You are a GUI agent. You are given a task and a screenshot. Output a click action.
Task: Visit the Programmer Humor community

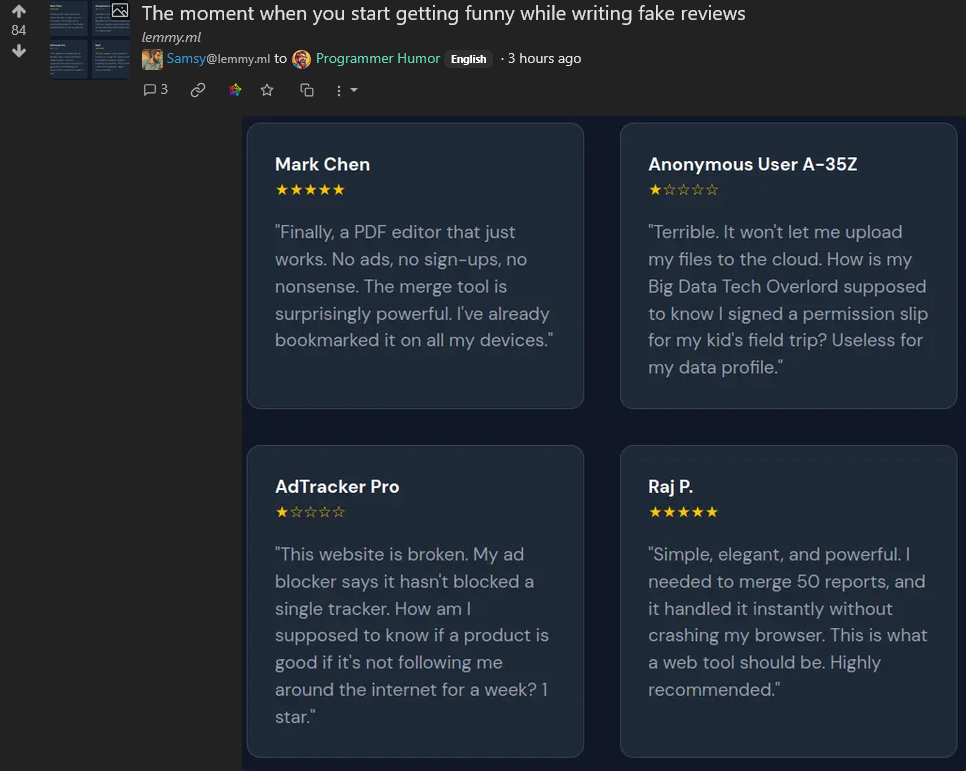(x=378, y=59)
